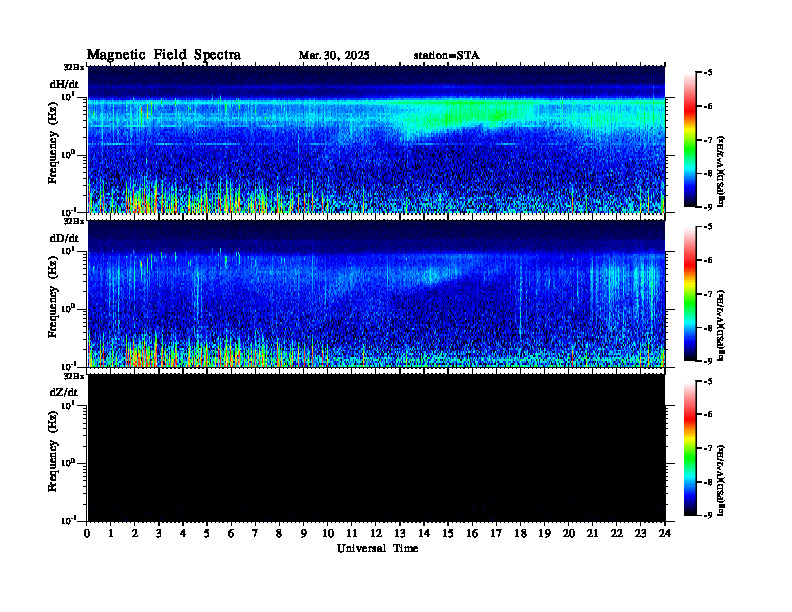The height and width of the screenshot is (612, 792).
Task: Click the 32Hz label atop dZ/dt panel
Action: tap(74, 376)
